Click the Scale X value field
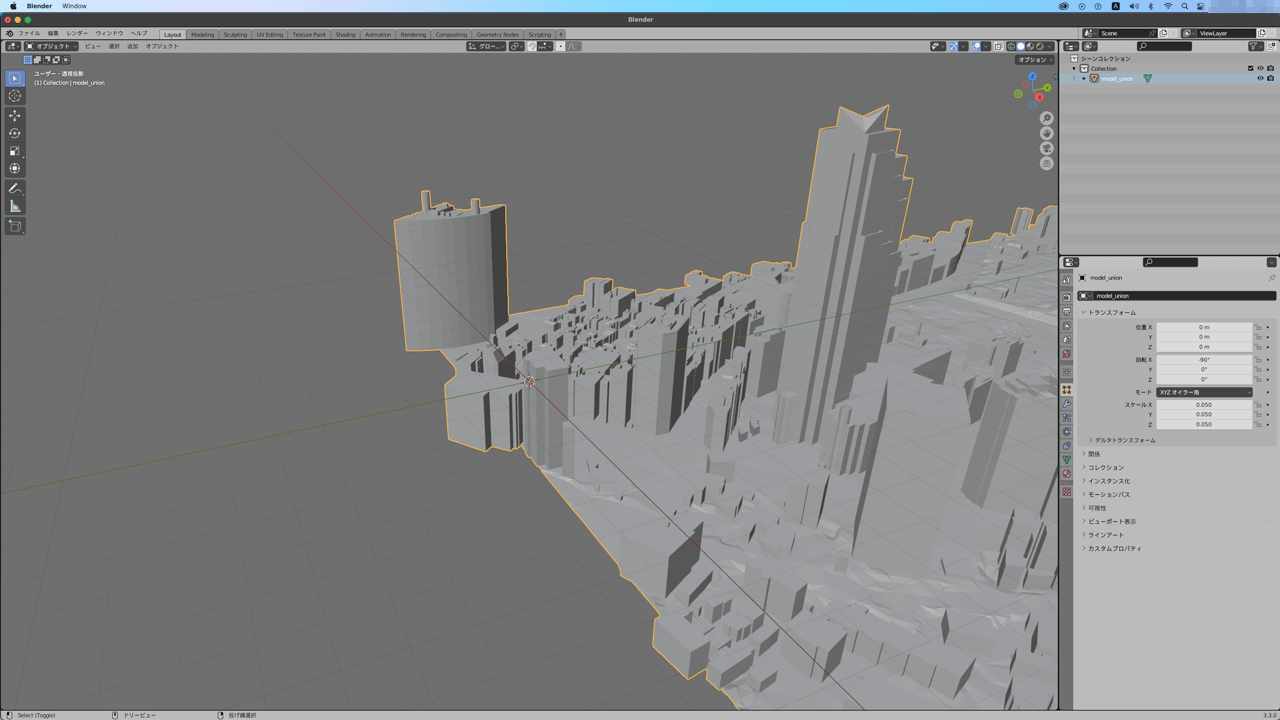Image resolution: width=1280 pixels, height=720 pixels. click(x=1204, y=405)
